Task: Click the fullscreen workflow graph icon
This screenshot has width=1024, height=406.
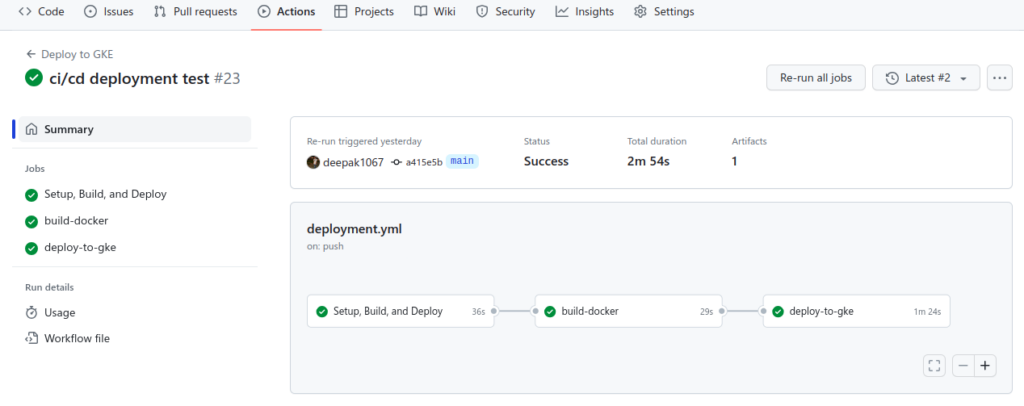Action: click(935, 366)
